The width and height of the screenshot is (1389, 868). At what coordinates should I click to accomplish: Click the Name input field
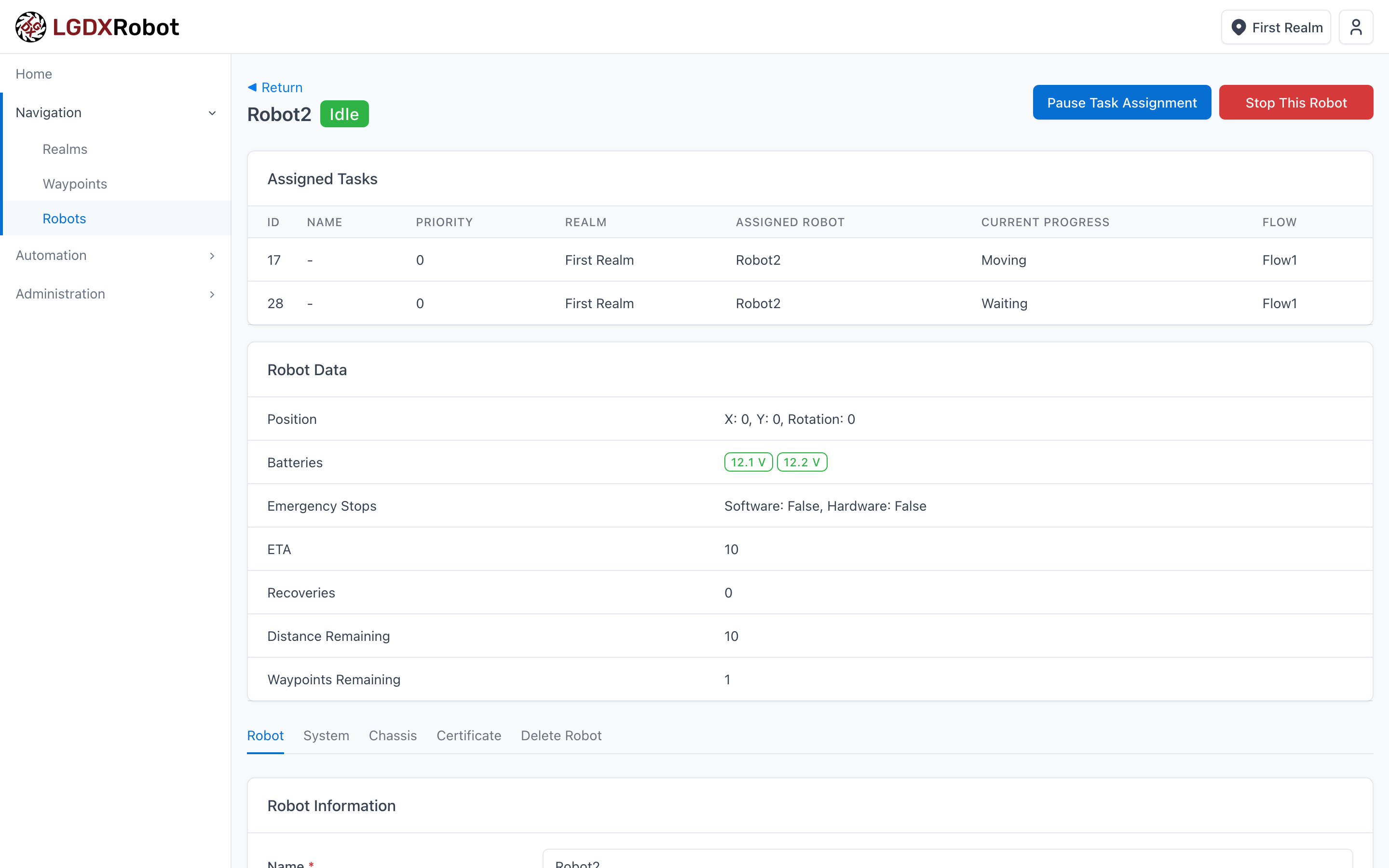point(947,861)
